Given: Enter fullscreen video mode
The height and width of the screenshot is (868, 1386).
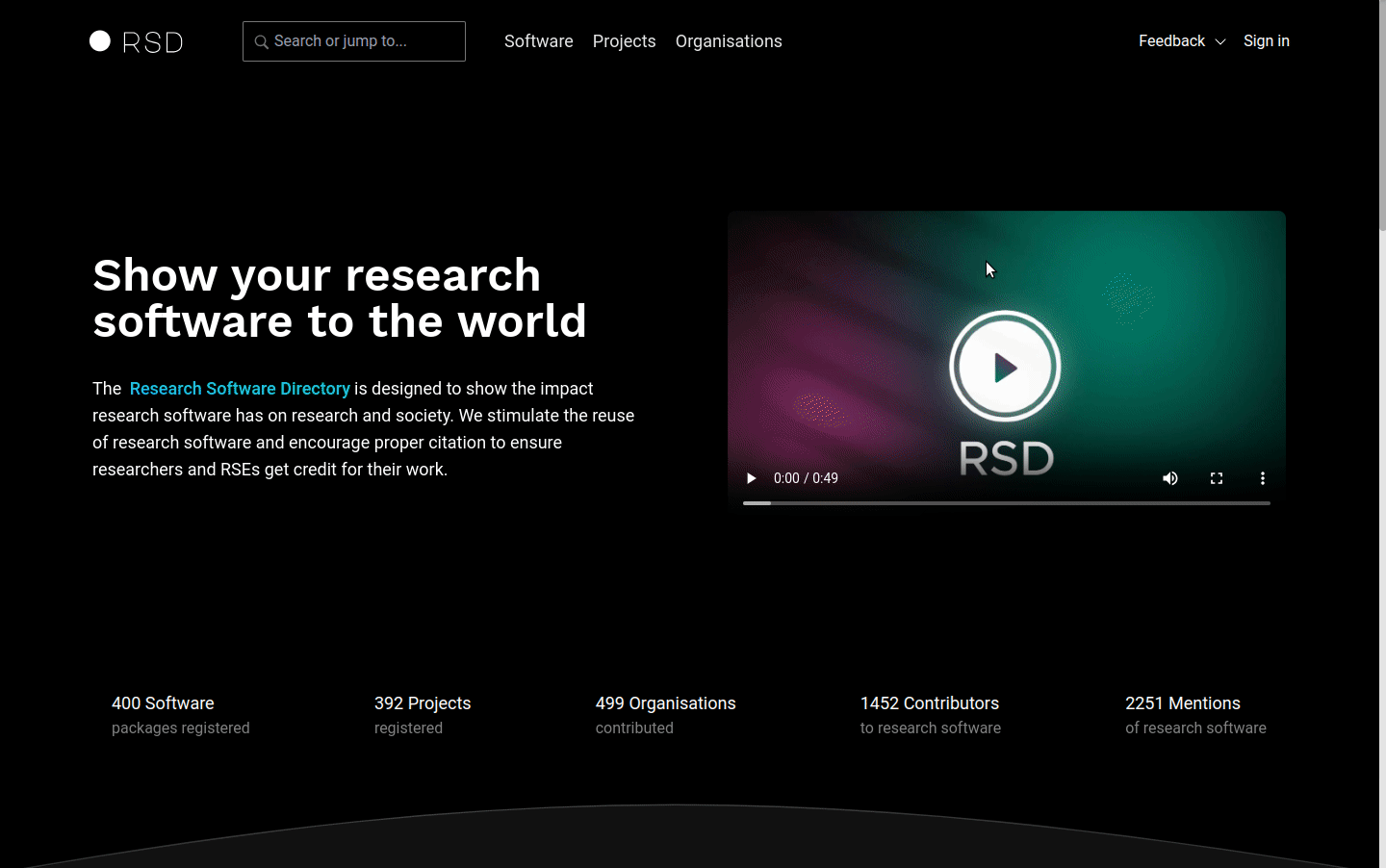Looking at the screenshot, I should tap(1217, 478).
